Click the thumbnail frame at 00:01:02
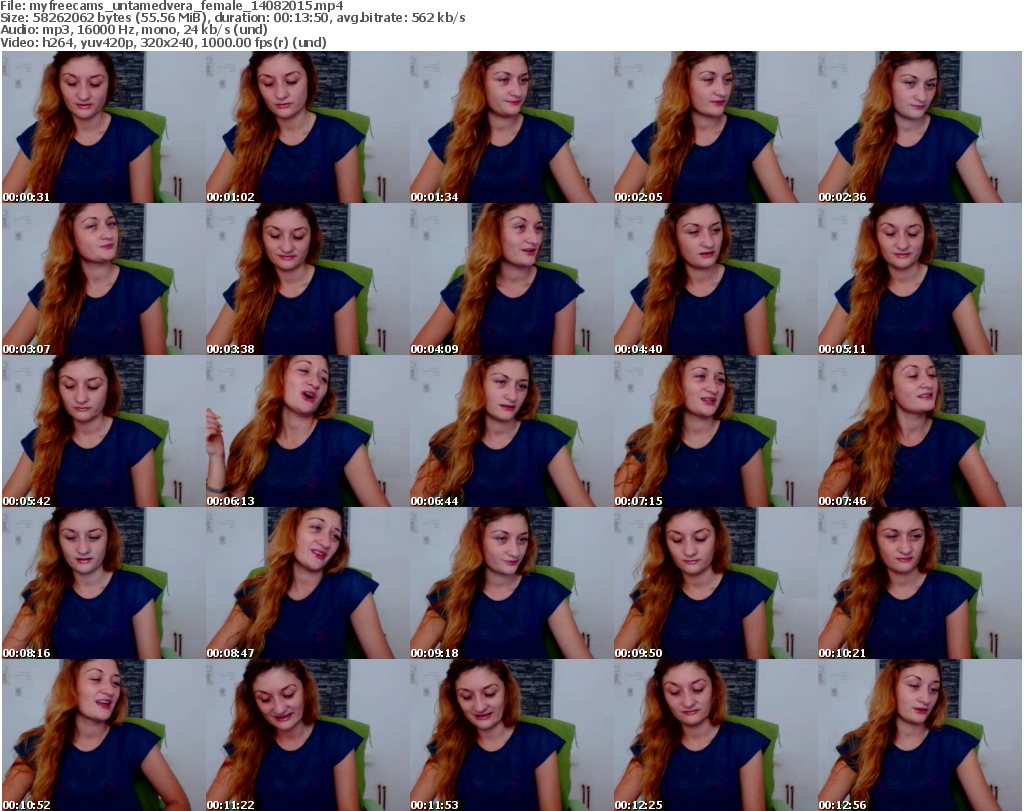 pos(307,127)
